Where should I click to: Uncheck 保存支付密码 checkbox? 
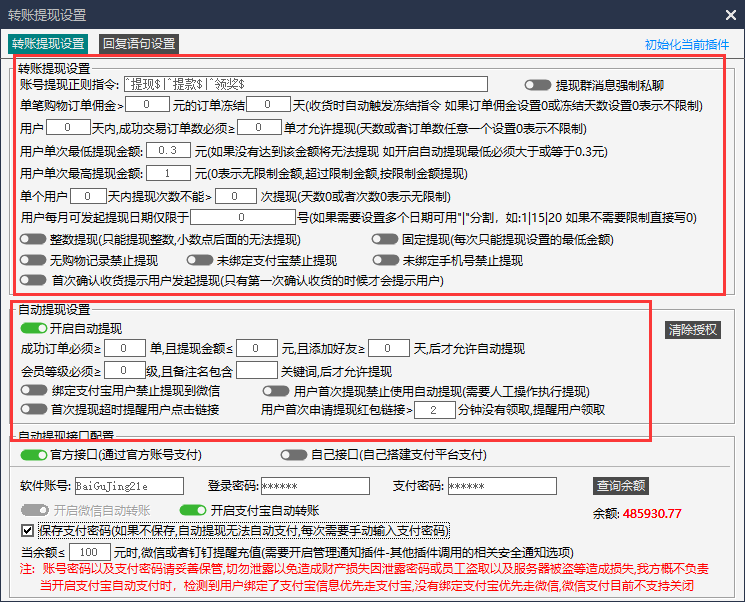coord(27,530)
